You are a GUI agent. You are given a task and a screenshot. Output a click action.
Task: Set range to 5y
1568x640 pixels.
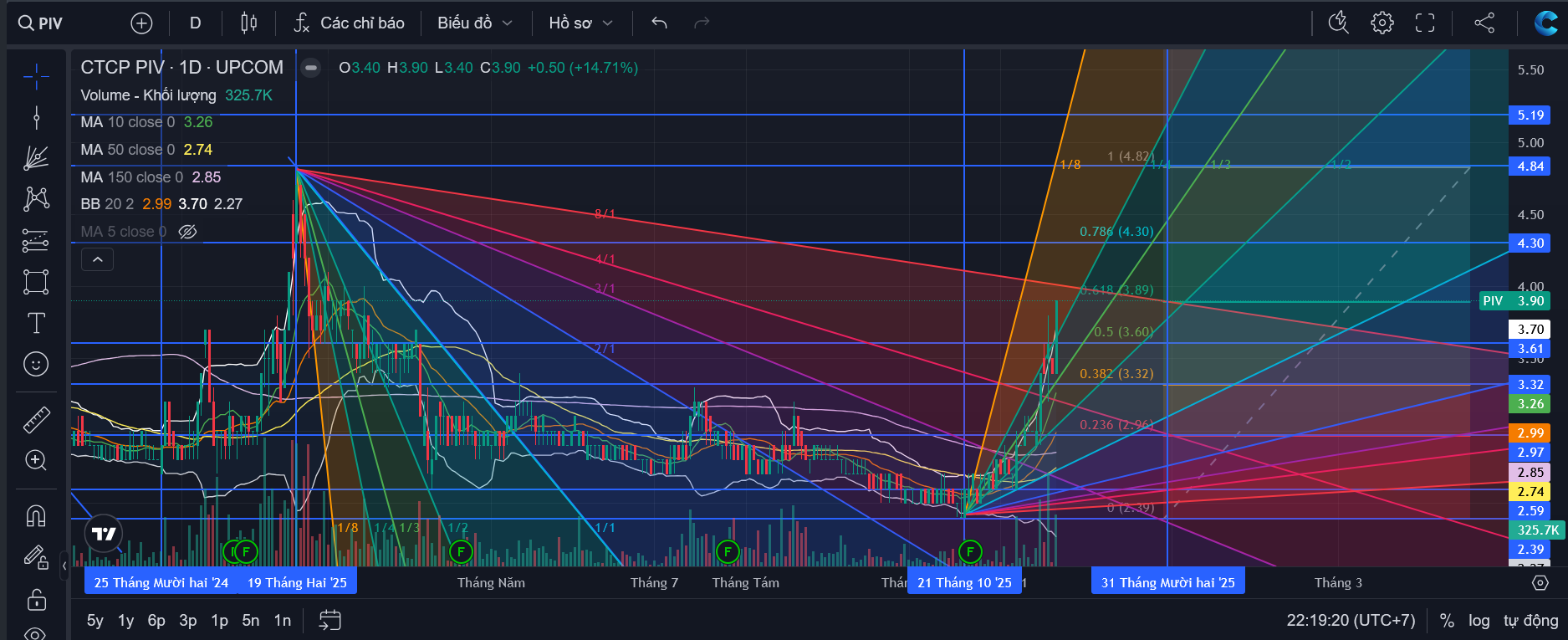click(95, 621)
